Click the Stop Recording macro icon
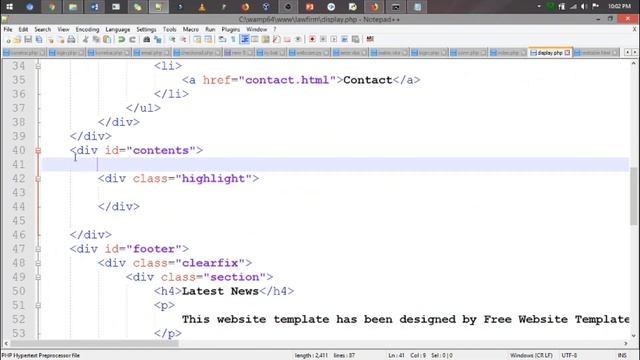This screenshot has height=360, width=640. (x=323, y=40)
